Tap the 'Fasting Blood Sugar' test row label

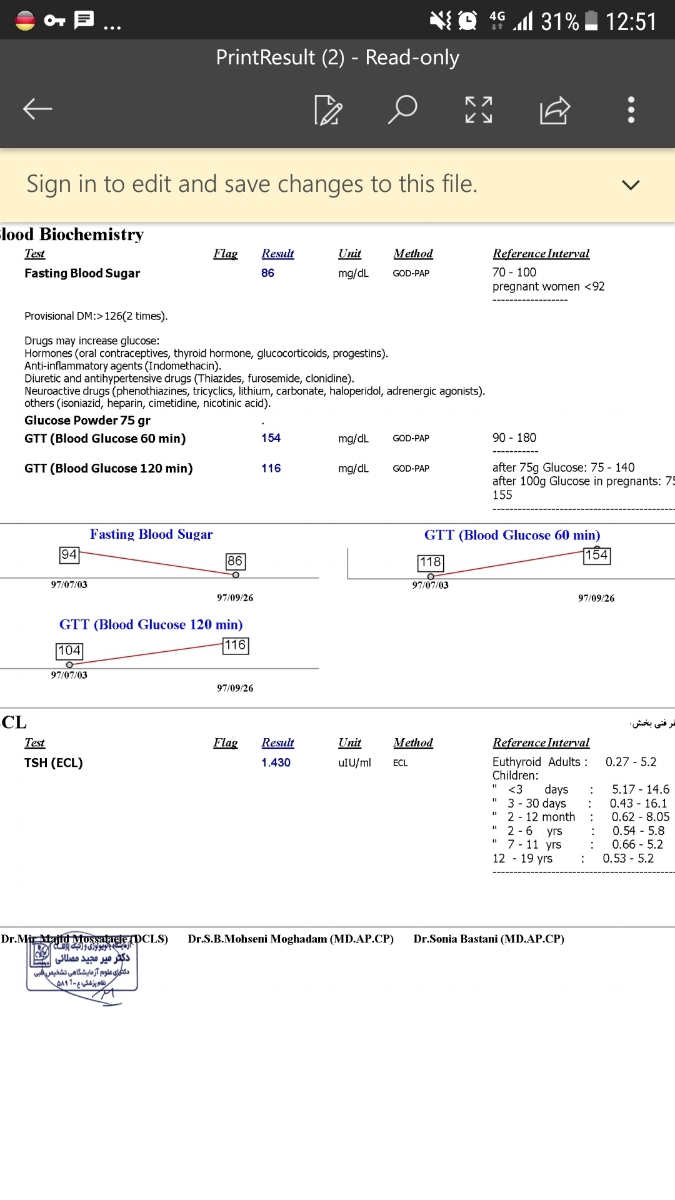coord(82,273)
